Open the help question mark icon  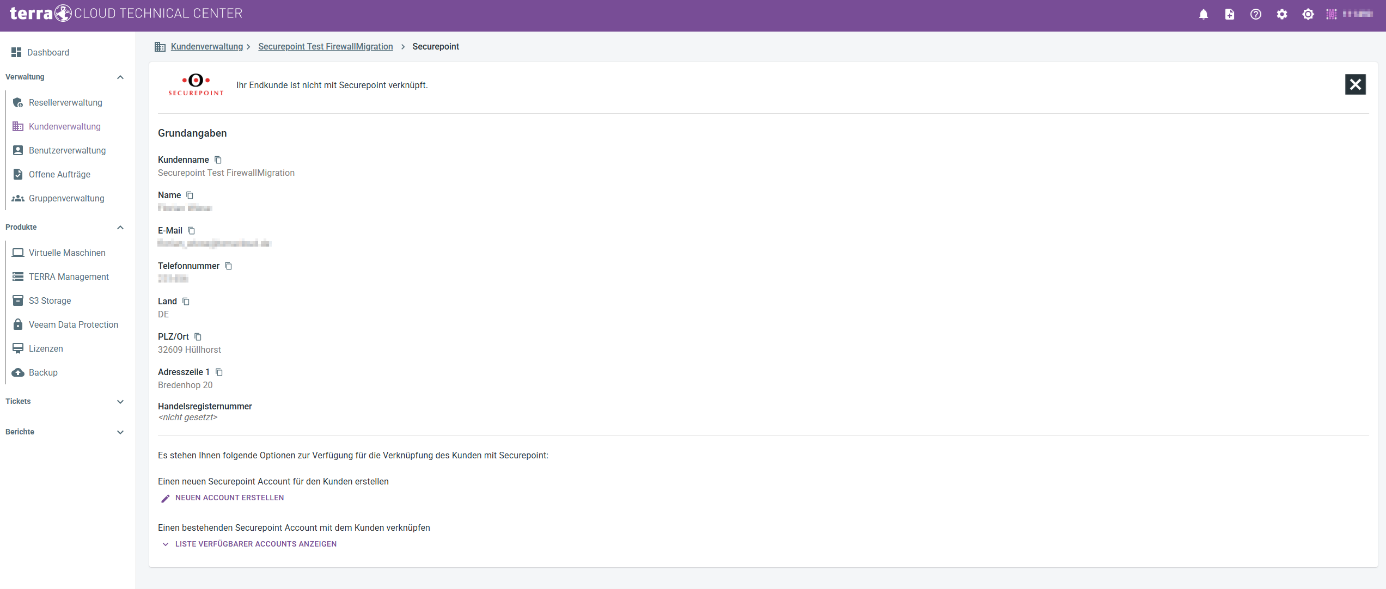coord(1256,14)
